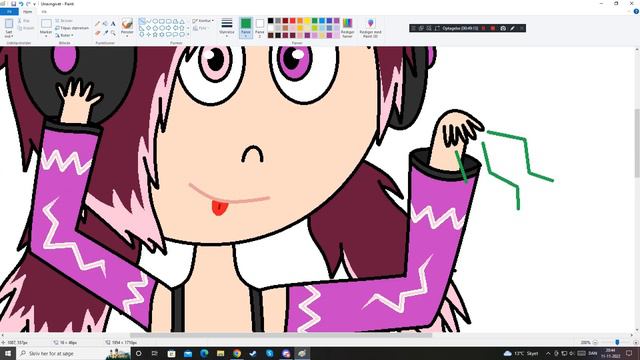Select the Fill with color bucket tool
This screenshot has width=640, height=360.
(x=105, y=24)
